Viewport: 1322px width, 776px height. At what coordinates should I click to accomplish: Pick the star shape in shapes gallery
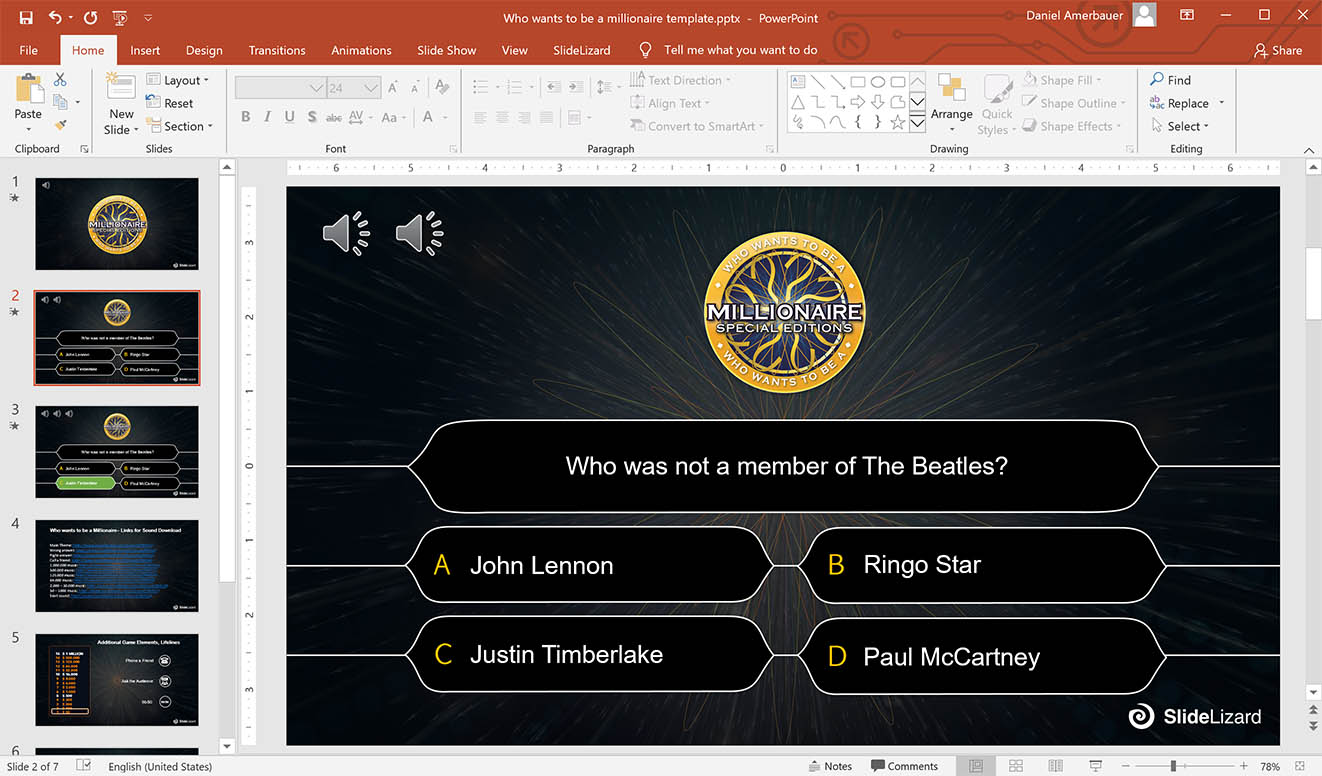pyautogui.click(x=898, y=122)
